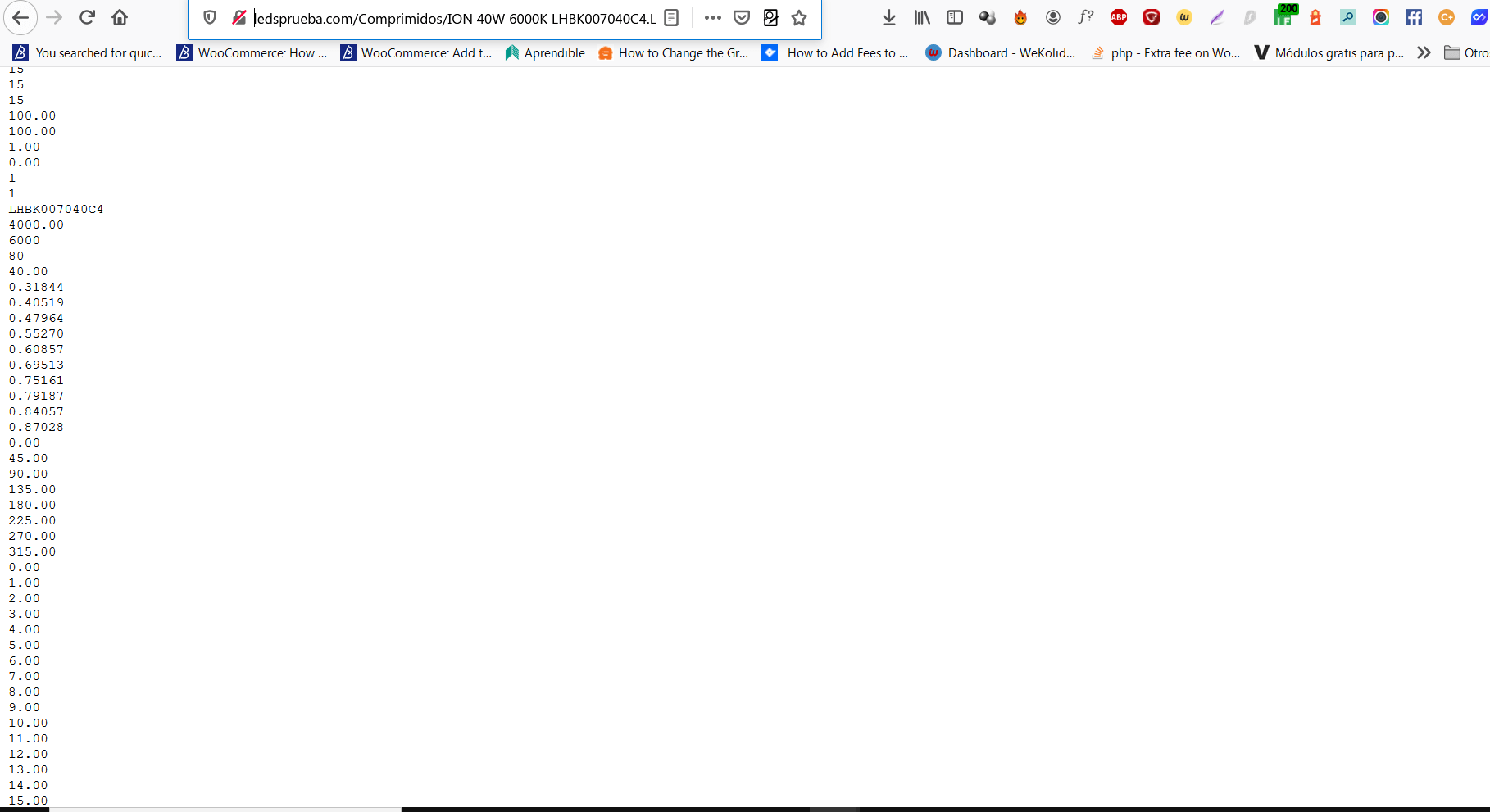Open the blue ff fonts extension
The width and height of the screenshot is (1490, 812).
point(1414,17)
